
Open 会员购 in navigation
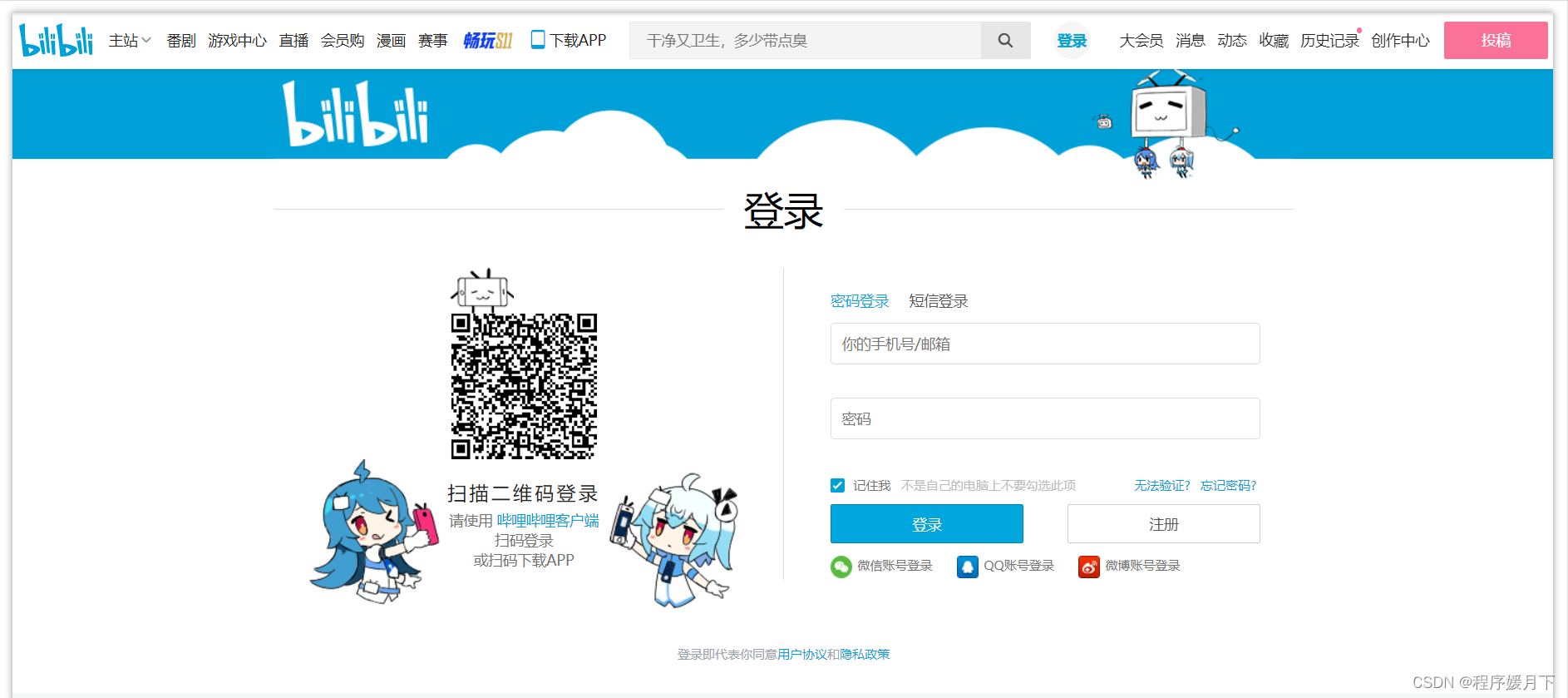343,40
